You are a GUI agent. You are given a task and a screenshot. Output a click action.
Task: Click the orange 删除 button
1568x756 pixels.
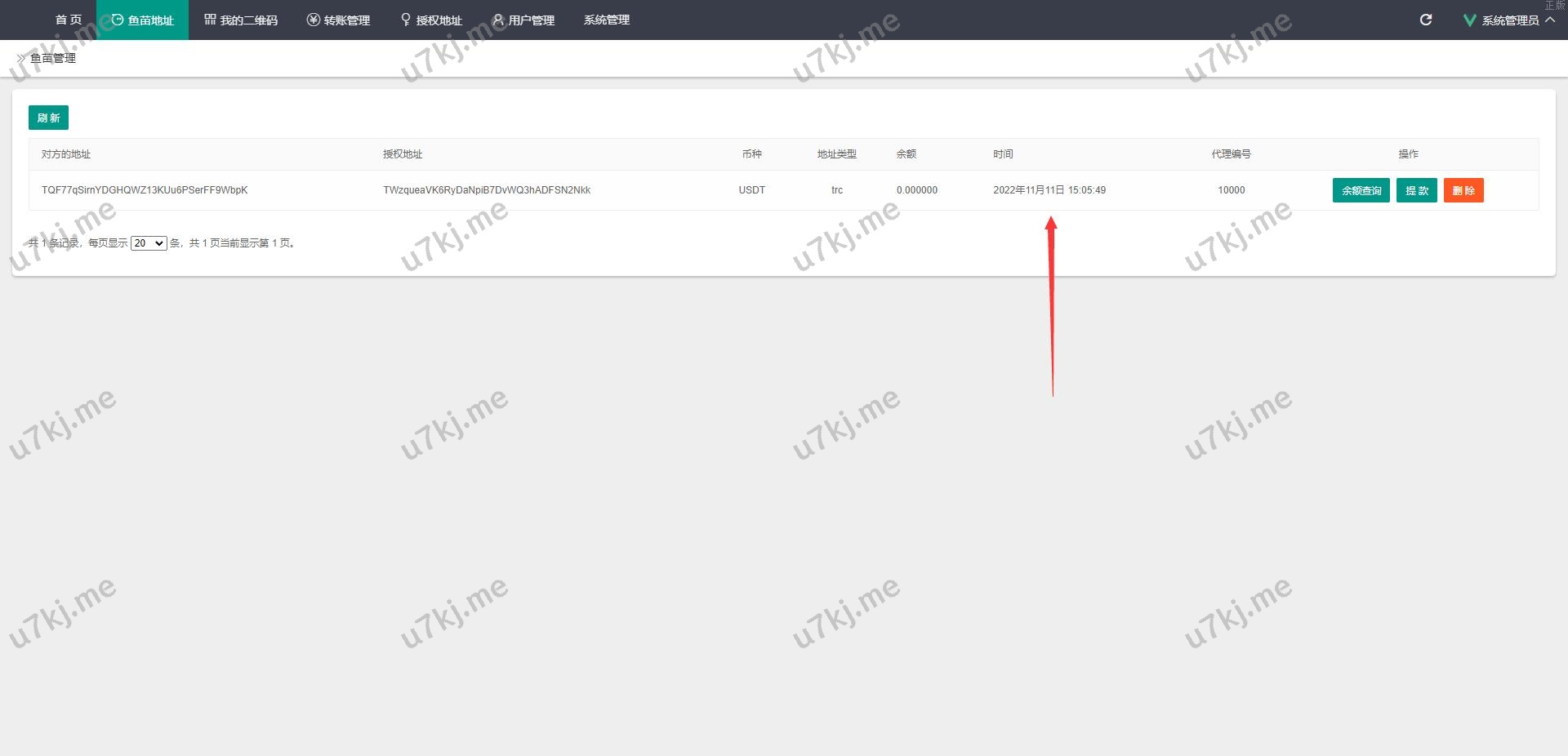point(1463,191)
